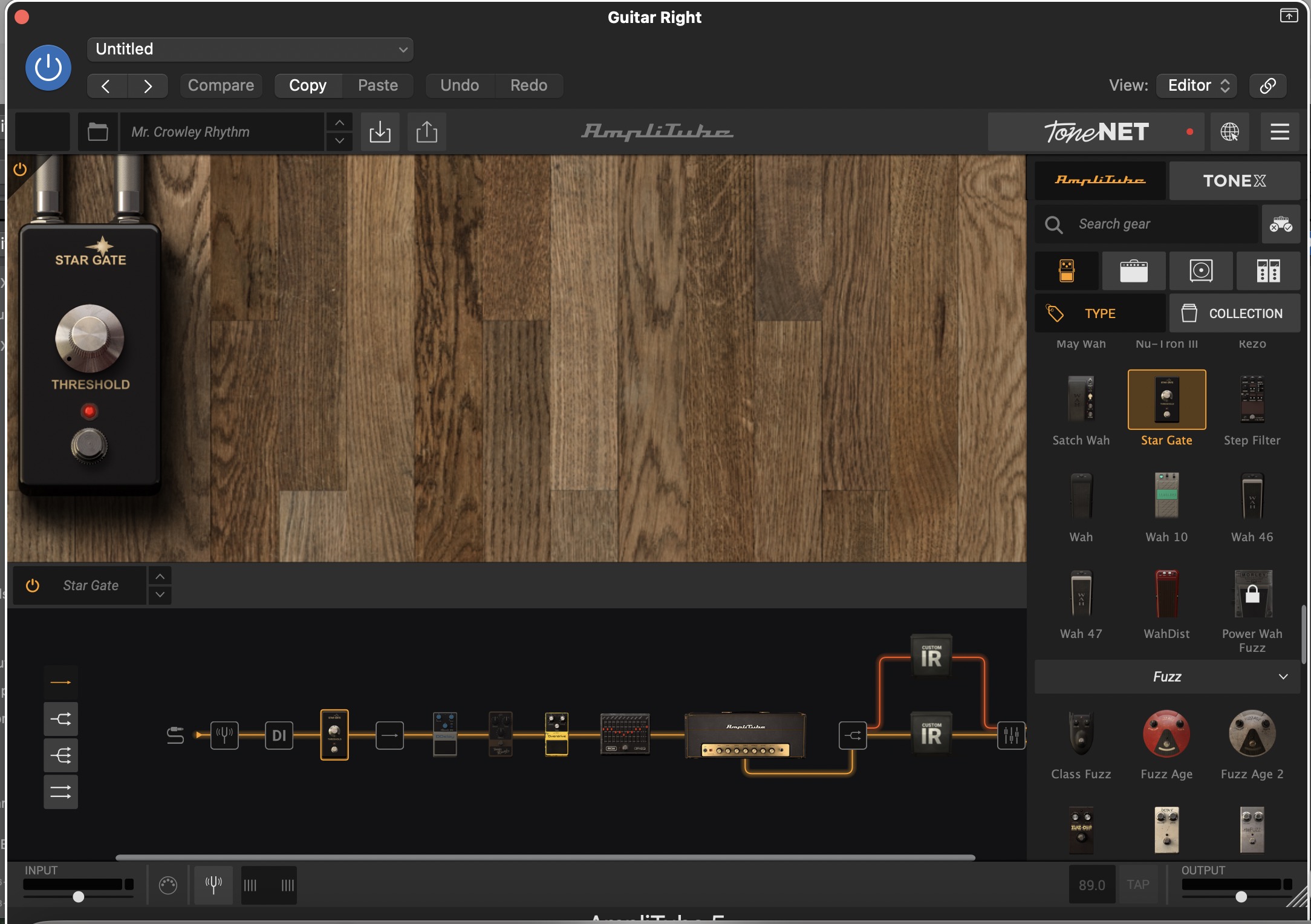Choose the three-way split chain layout
The image size is (1311, 924).
tap(60, 755)
